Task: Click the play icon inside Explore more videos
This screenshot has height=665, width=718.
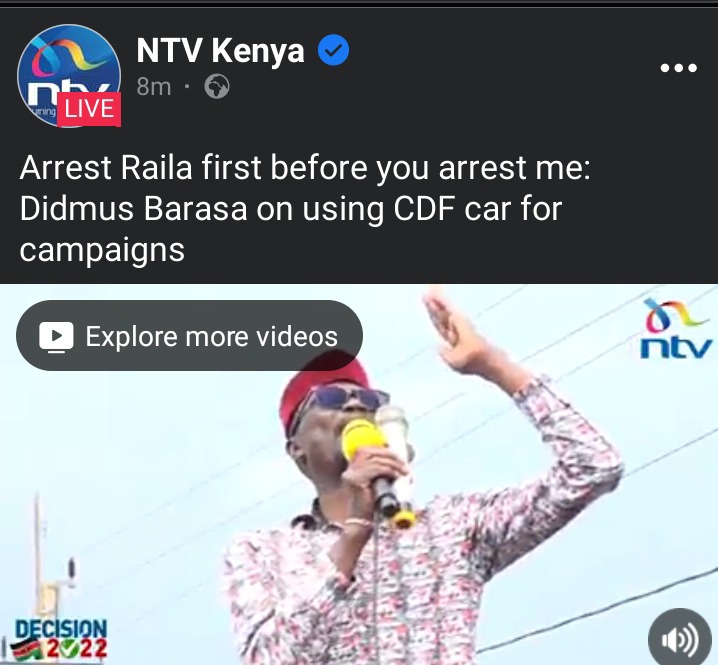Action: click(56, 337)
